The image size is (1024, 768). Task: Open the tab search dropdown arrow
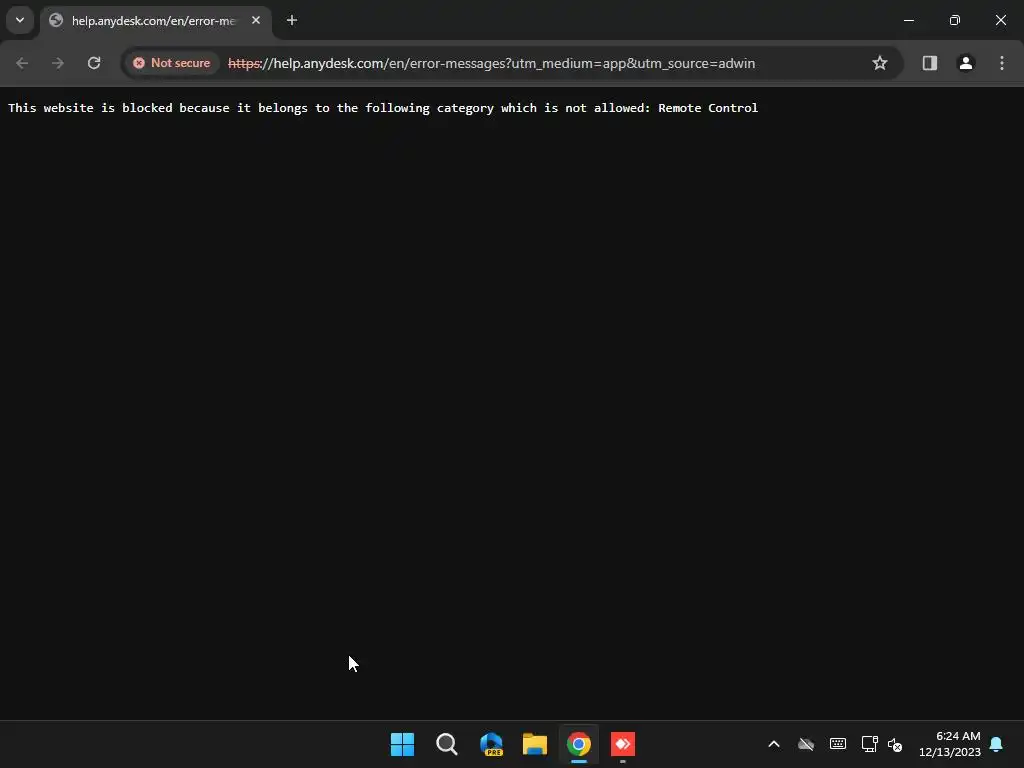[20, 20]
